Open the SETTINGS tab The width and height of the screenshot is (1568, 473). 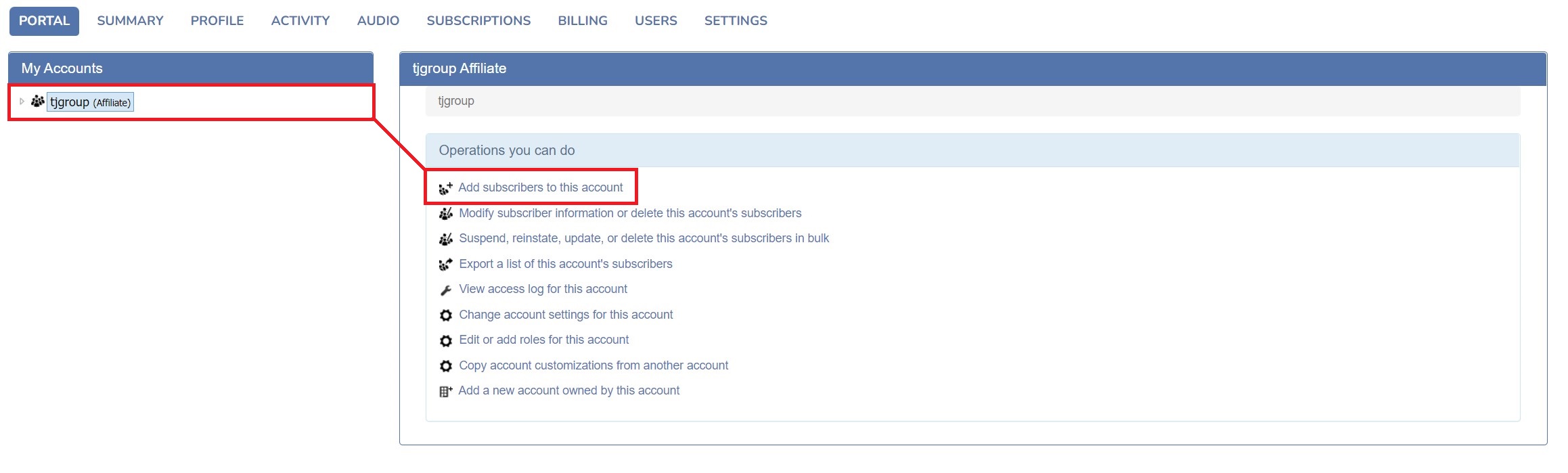point(735,21)
